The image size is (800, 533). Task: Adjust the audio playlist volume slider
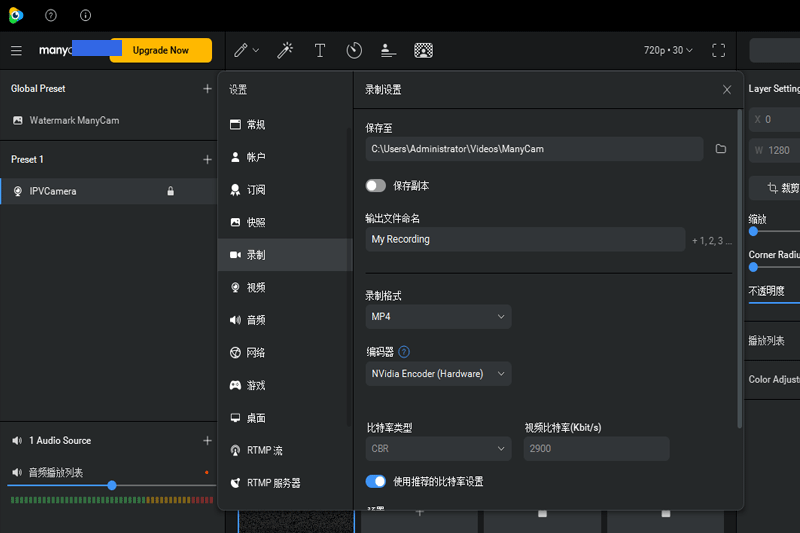coord(112,486)
